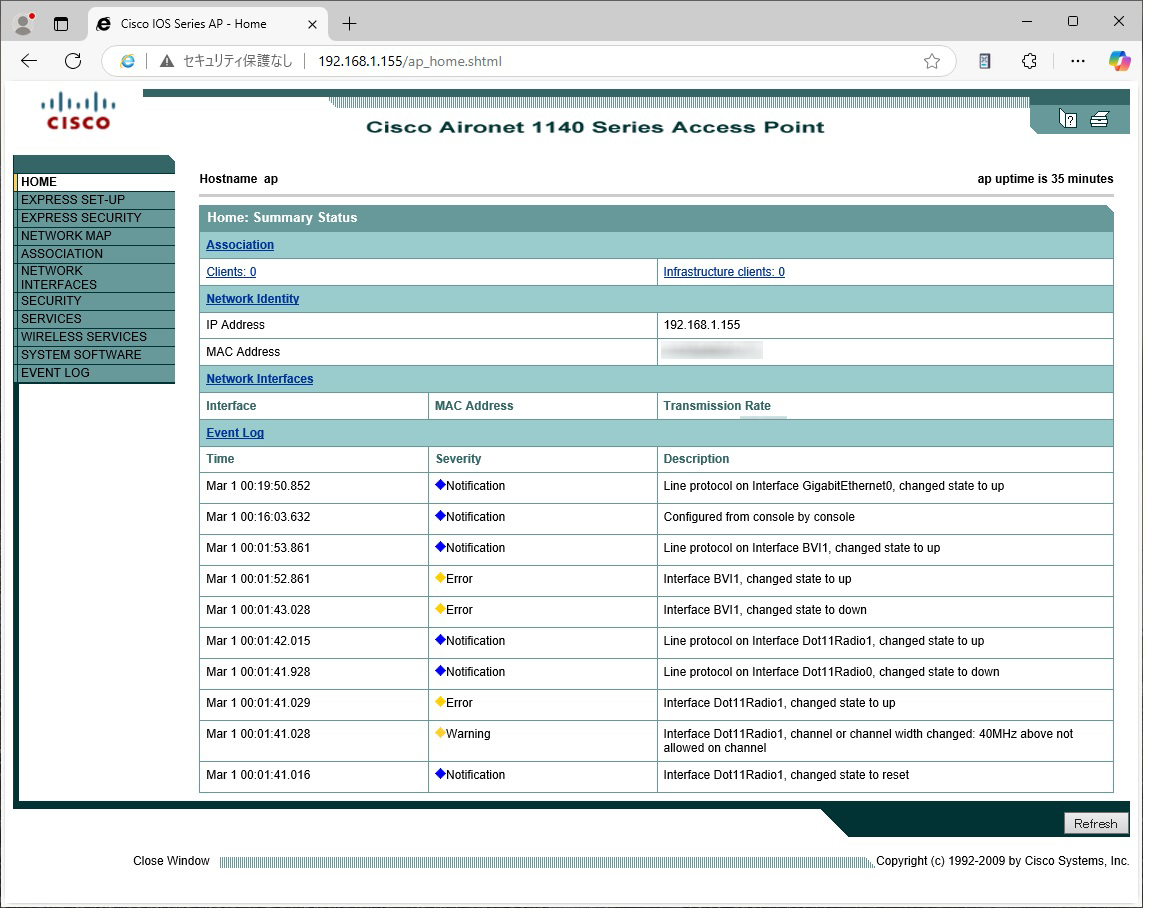Click the printer icon in page header
The height and width of the screenshot is (908, 1152).
[x=1099, y=120]
